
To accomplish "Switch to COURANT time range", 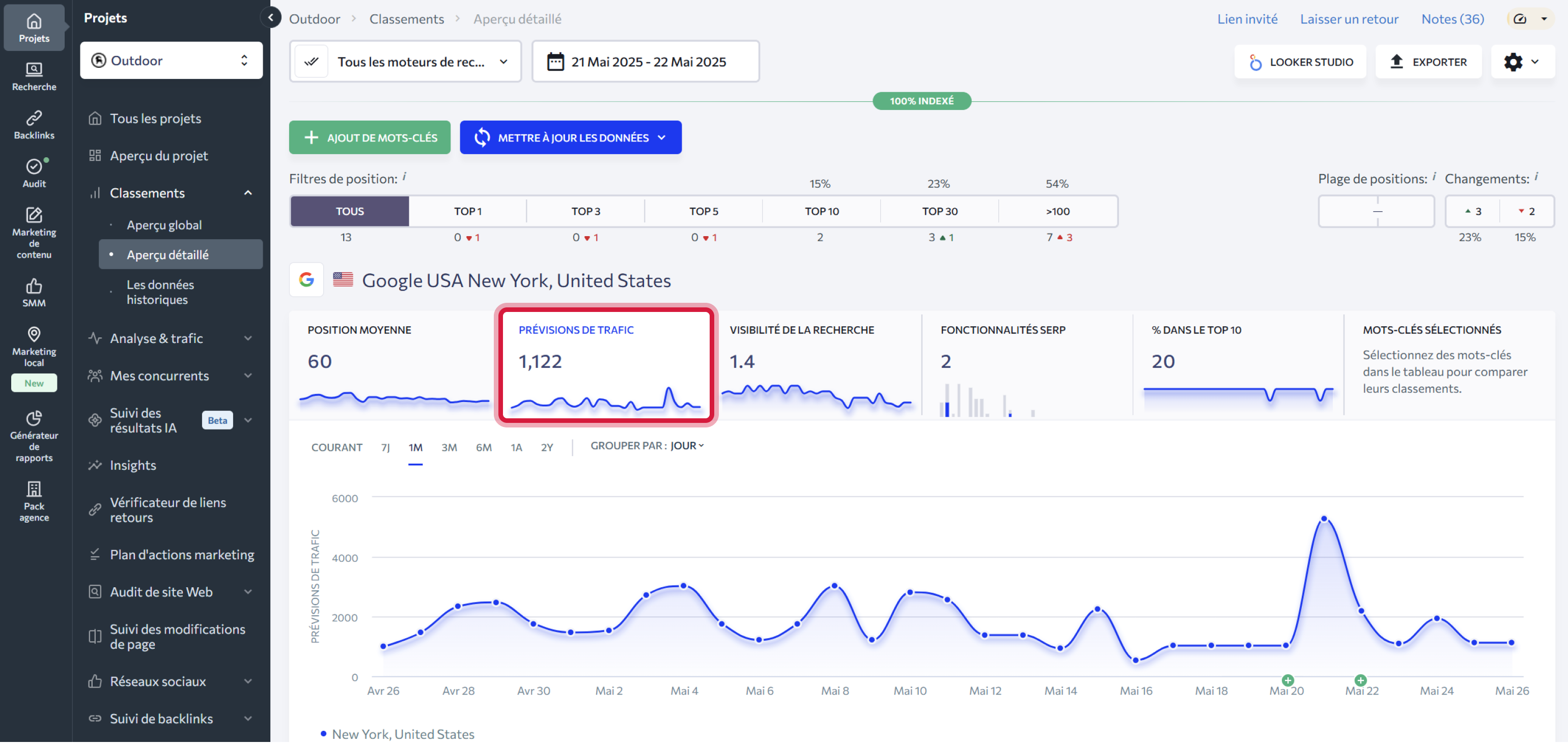I will pos(337,448).
